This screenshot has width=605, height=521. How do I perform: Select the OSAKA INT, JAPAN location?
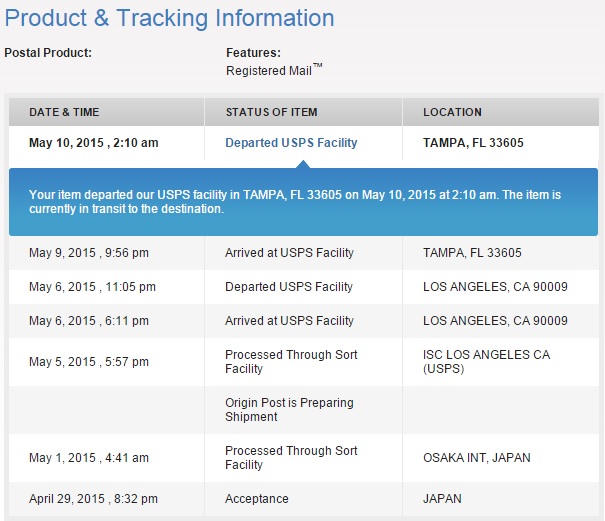(x=477, y=458)
